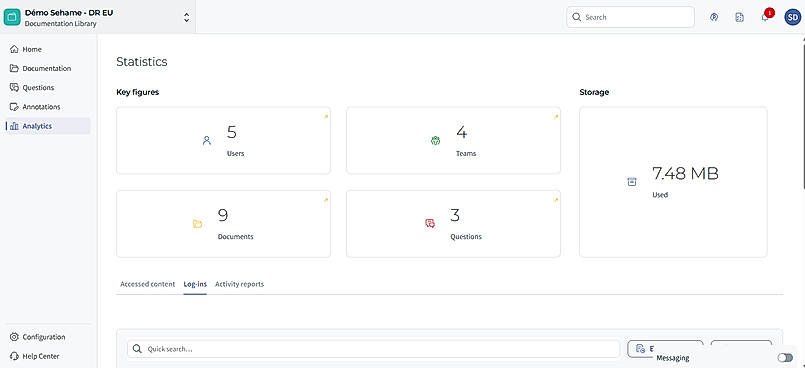805x368 pixels.
Task: Click the SD user avatar
Action: [792, 17]
